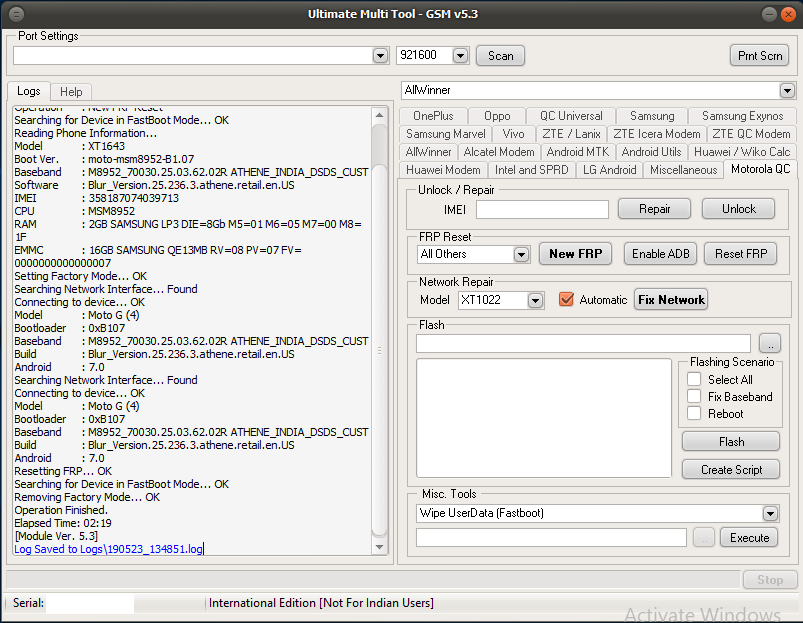The image size is (803, 623).
Task: Click the Stop button
Action: pyautogui.click(x=770, y=580)
